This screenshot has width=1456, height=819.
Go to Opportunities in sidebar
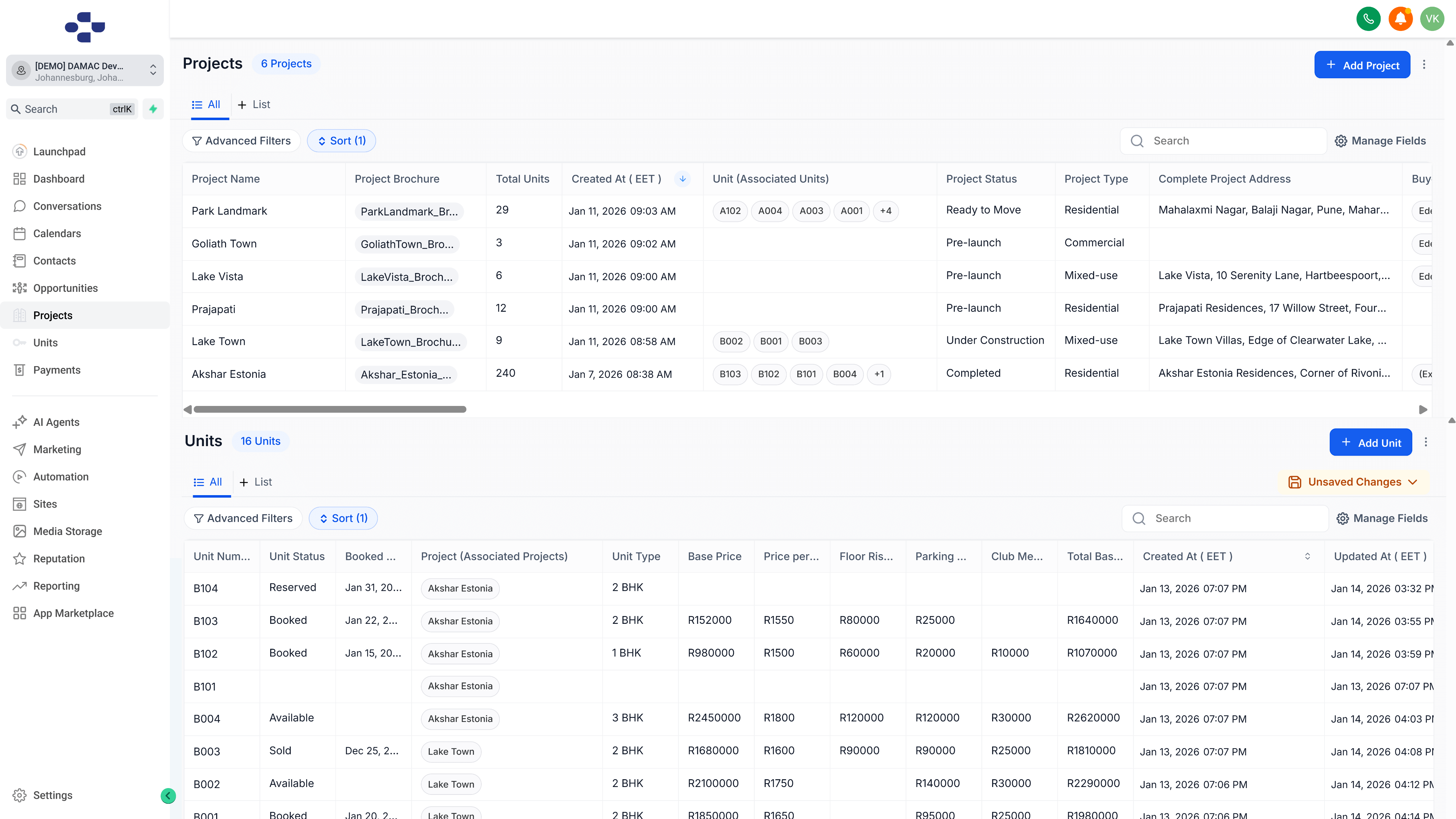coord(65,288)
